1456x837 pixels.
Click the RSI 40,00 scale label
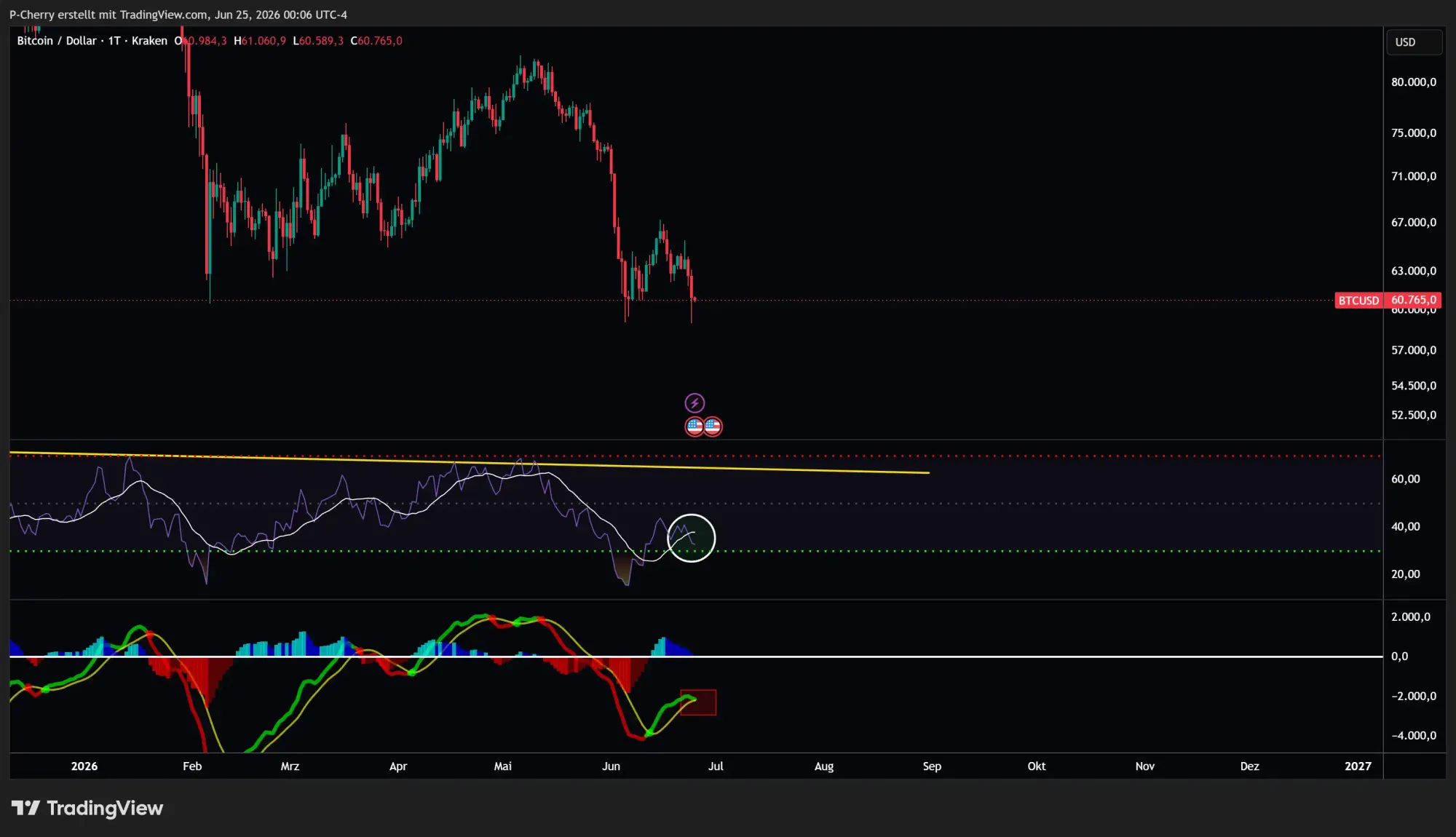(x=1406, y=526)
